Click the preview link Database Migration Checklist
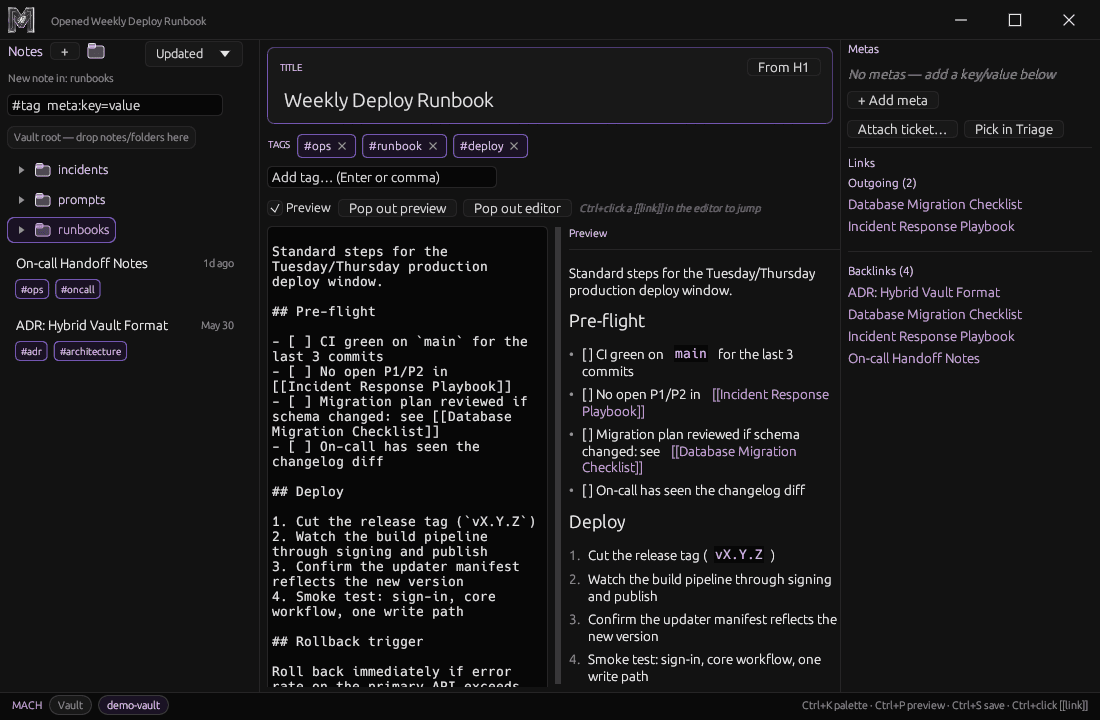 pyautogui.click(x=689, y=459)
